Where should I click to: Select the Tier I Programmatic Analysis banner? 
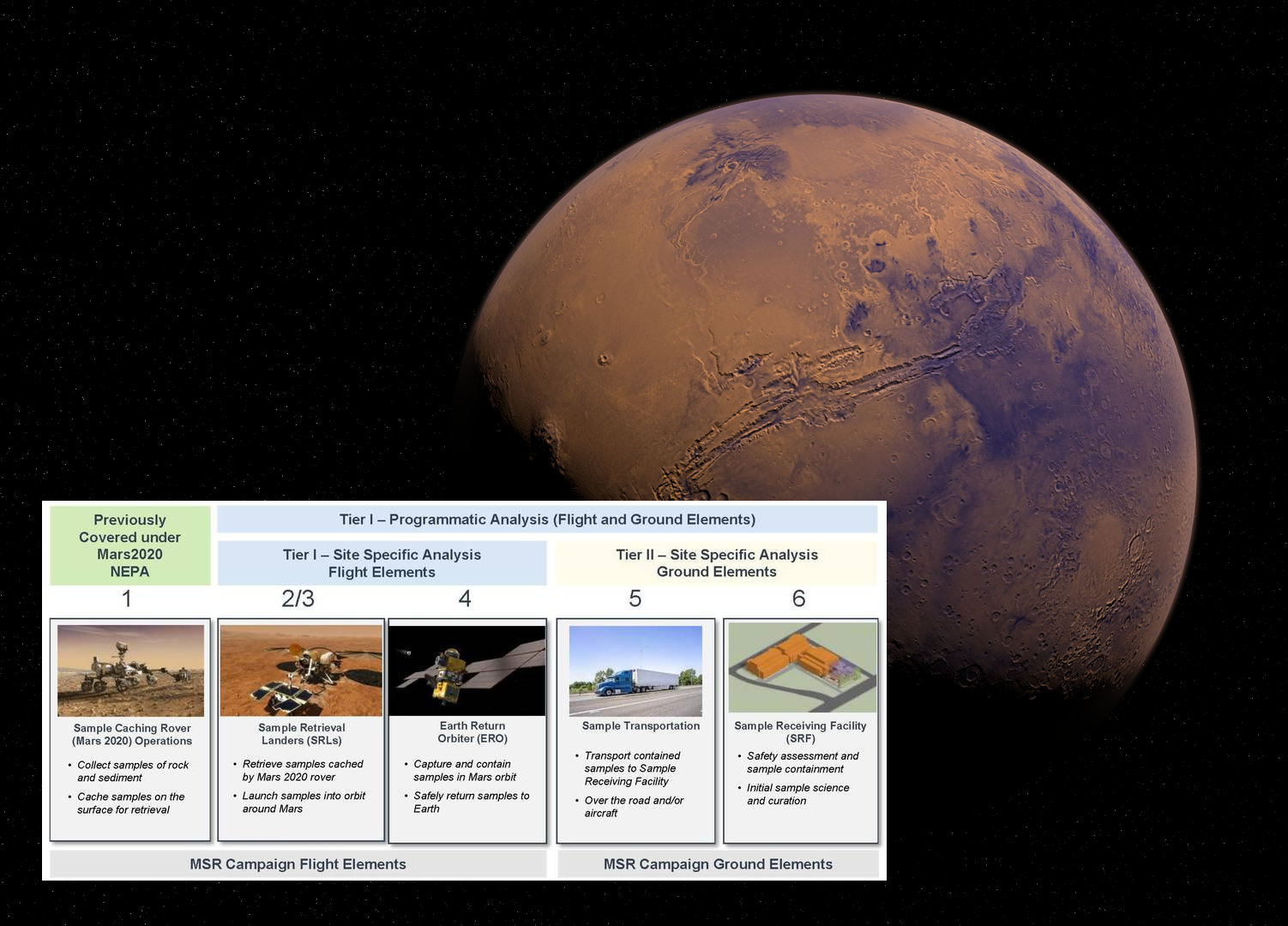pos(547,520)
